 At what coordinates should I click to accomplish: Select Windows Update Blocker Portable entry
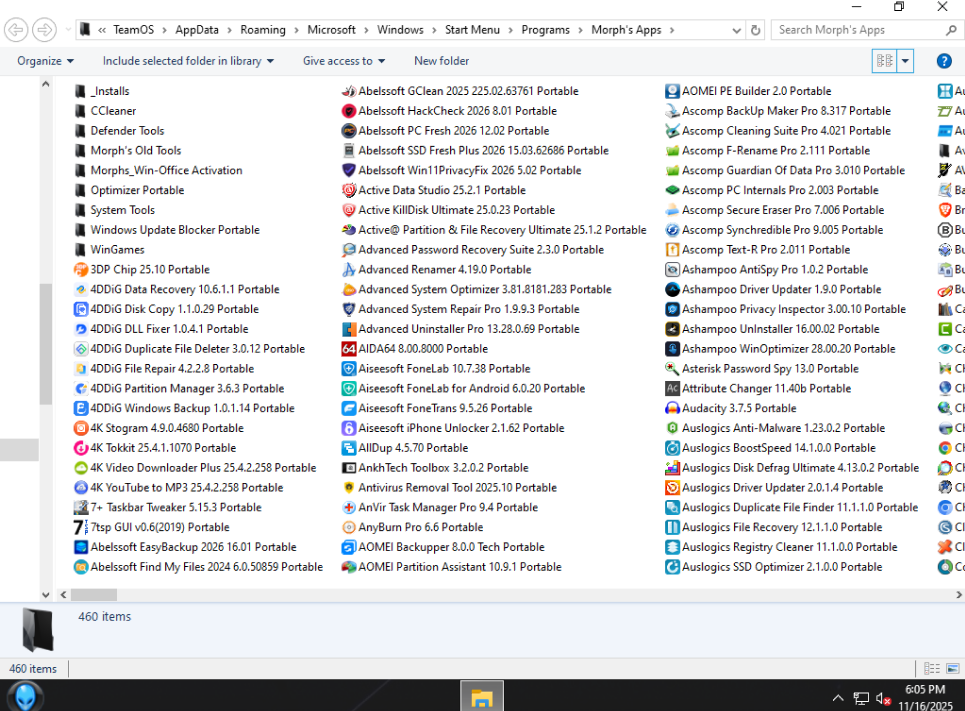click(167, 230)
